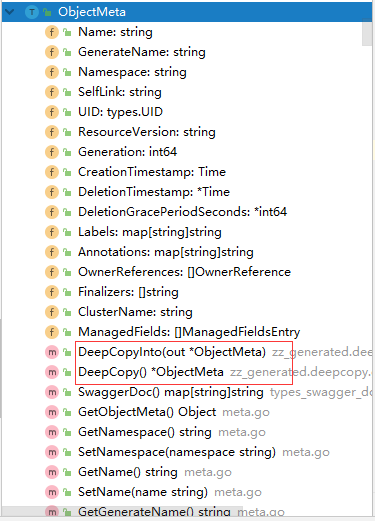
Task: Click the type icon beside ObjectMeta
Action: [32, 12]
